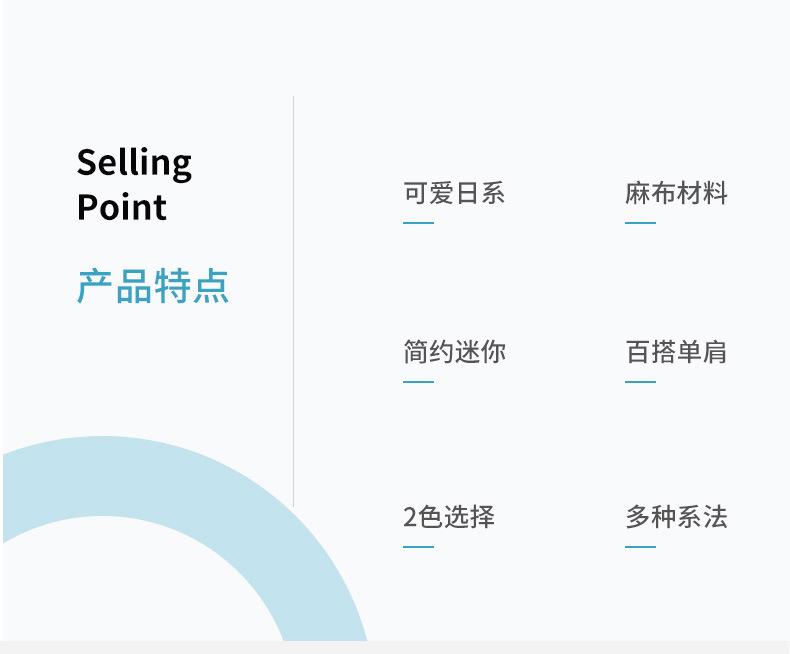Select the blue 产品特点 title
790x654 pixels.
click(153, 286)
